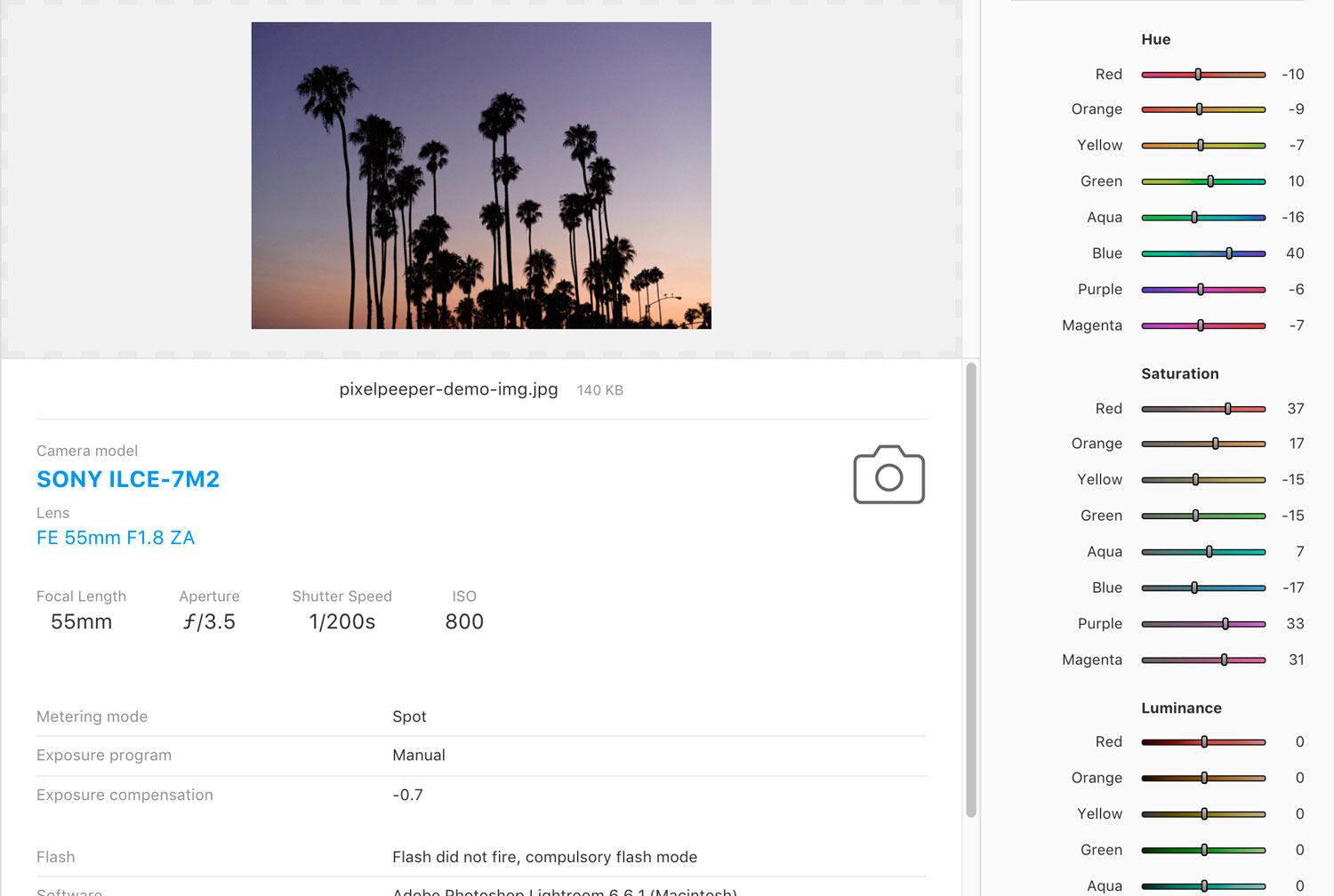This screenshot has height=896, width=1334.
Task: Select the Luminance Orange slider handle
Action: (x=1204, y=778)
